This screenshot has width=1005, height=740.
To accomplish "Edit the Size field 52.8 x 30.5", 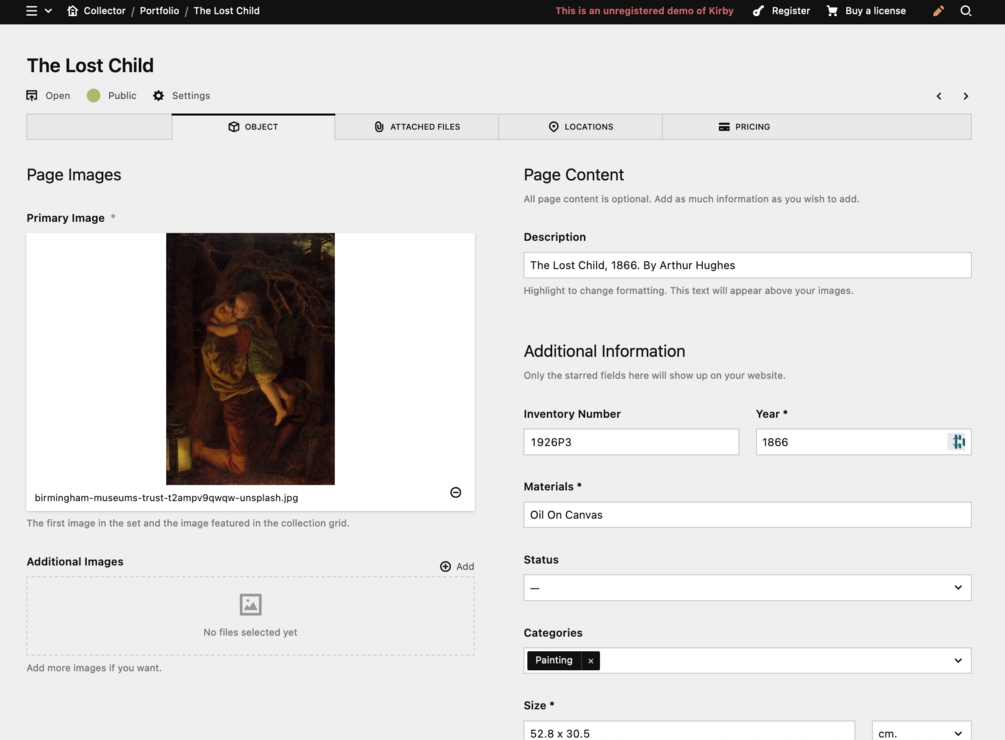I will coord(689,731).
